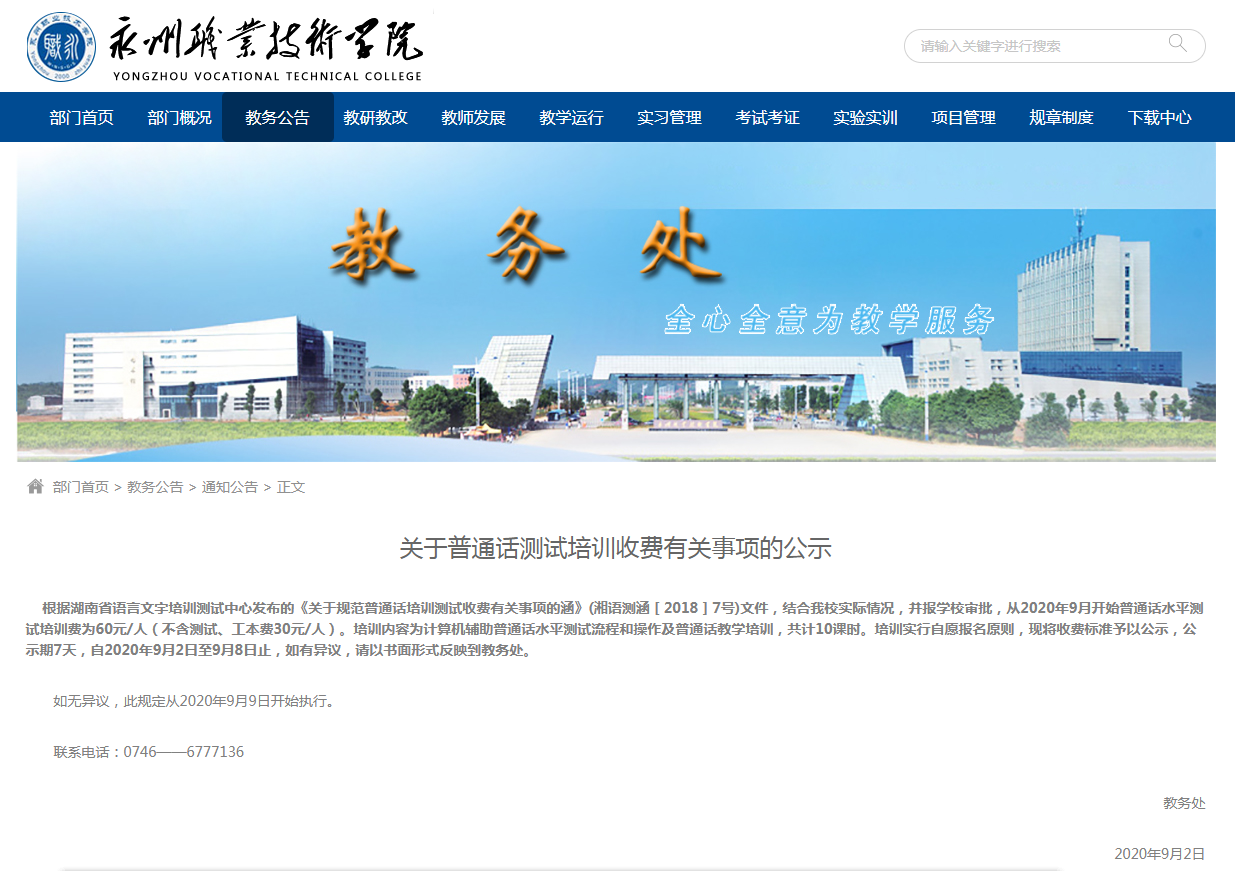Click the Yongzhou Vocational Technical College title

click(x=268, y=47)
